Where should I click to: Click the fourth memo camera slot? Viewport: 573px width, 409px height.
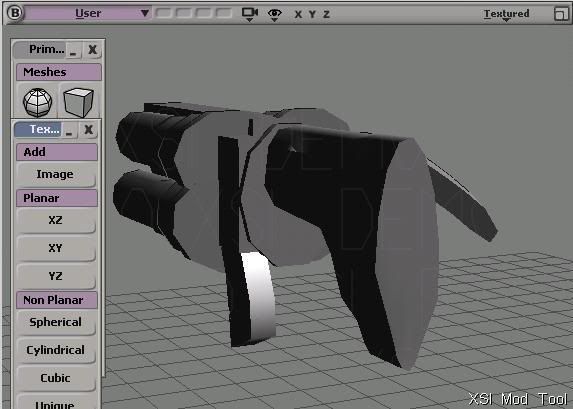[x=224, y=13]
